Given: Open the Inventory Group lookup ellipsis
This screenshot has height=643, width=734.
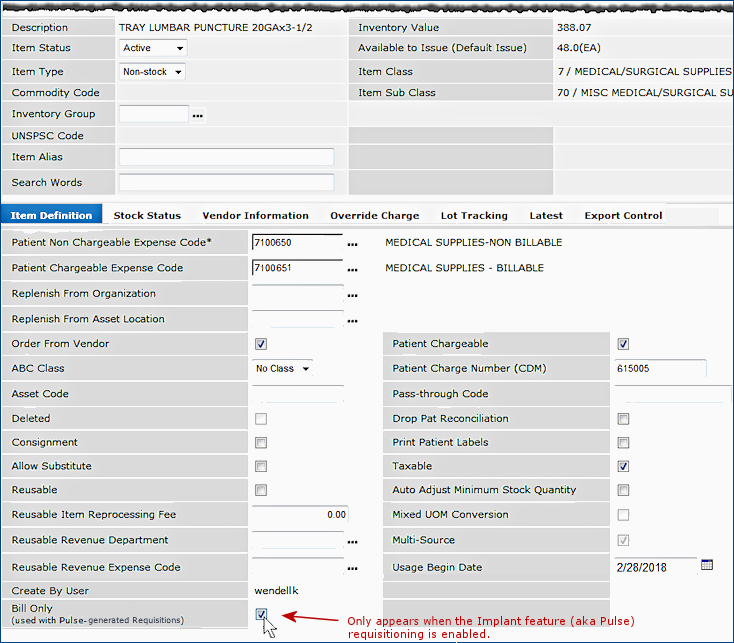Looking at the screenshot, I should tap(198, 116).
